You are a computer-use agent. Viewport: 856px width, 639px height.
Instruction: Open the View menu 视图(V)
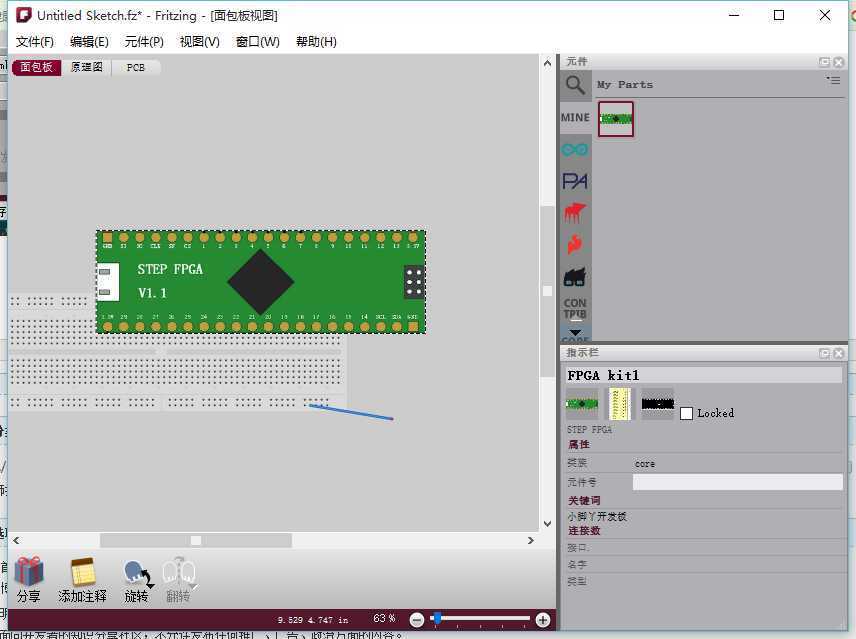pyautogui.click(x=200, y=41)
